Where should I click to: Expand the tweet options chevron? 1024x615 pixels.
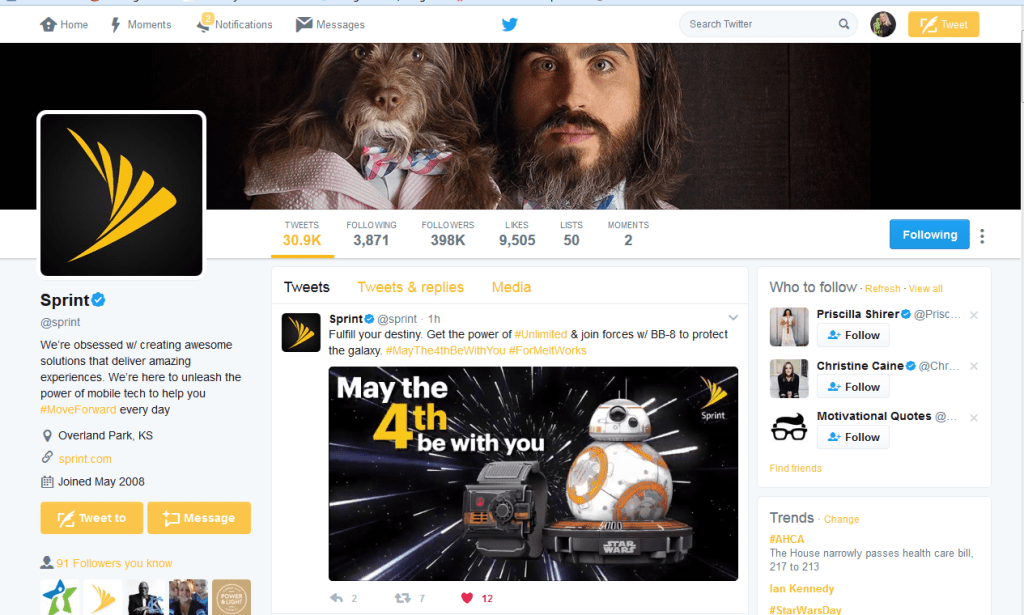pos(733,318)
